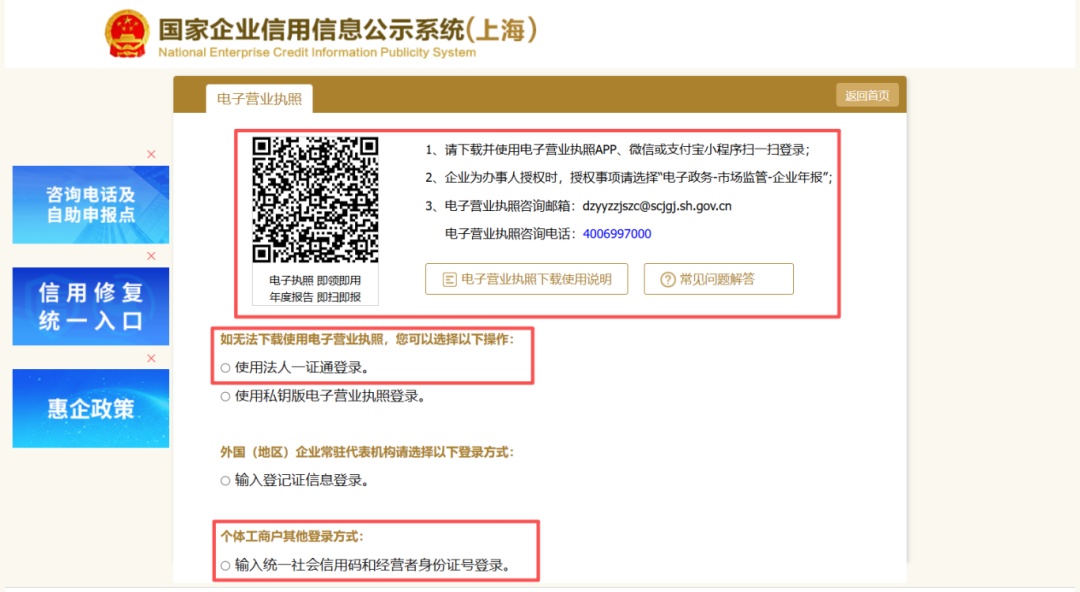Click National Enterprise Credit Information Publicity System subtitle

(317, 52)
